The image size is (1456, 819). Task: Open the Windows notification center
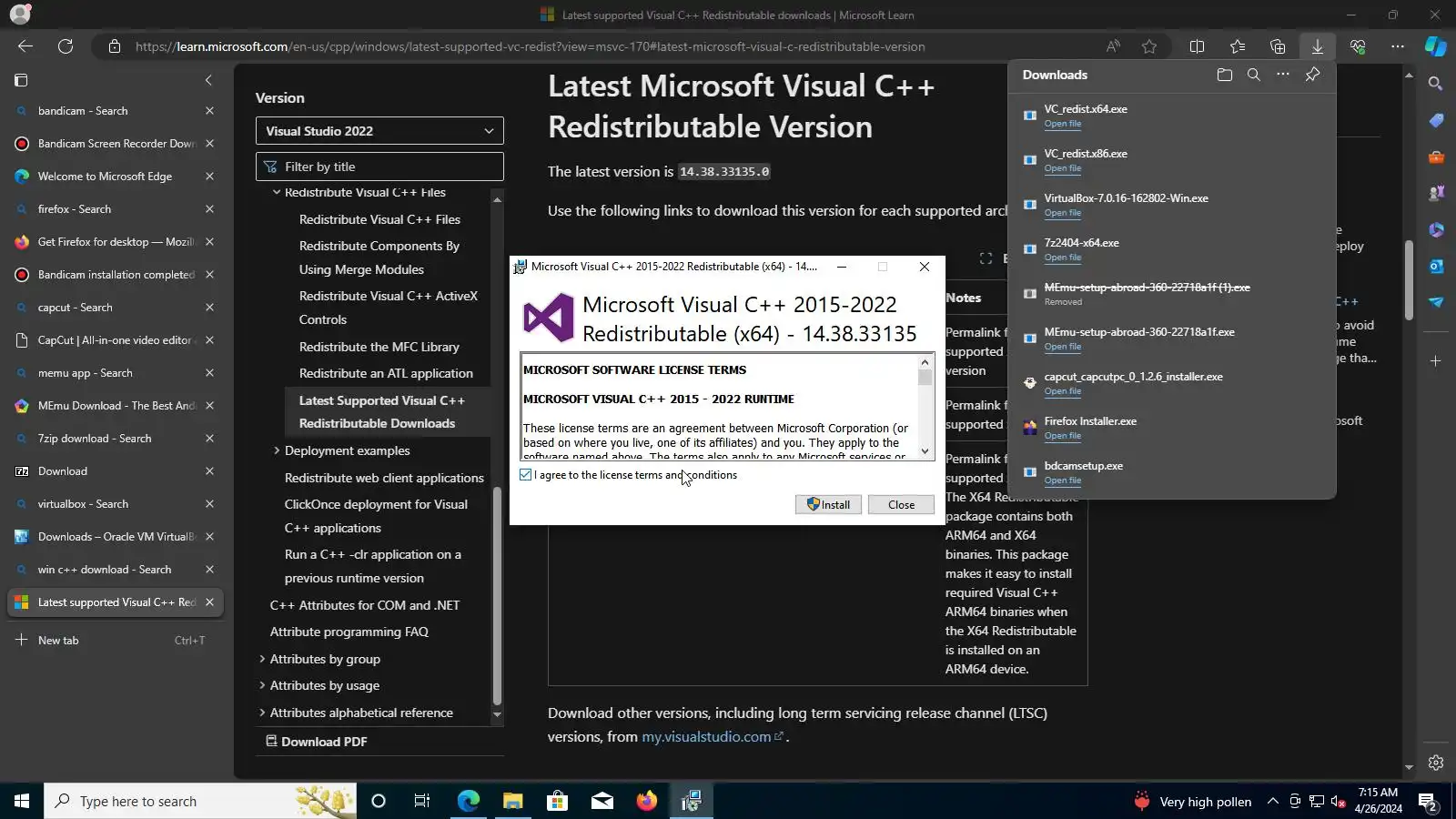[1428, 802]
